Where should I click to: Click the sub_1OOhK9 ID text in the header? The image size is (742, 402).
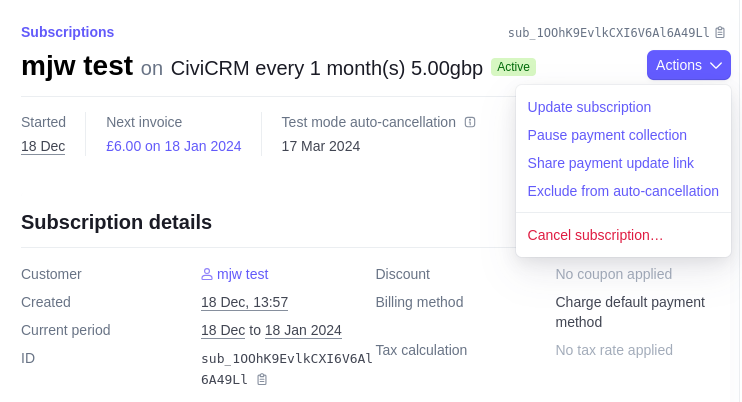click(x=608, y=33)
